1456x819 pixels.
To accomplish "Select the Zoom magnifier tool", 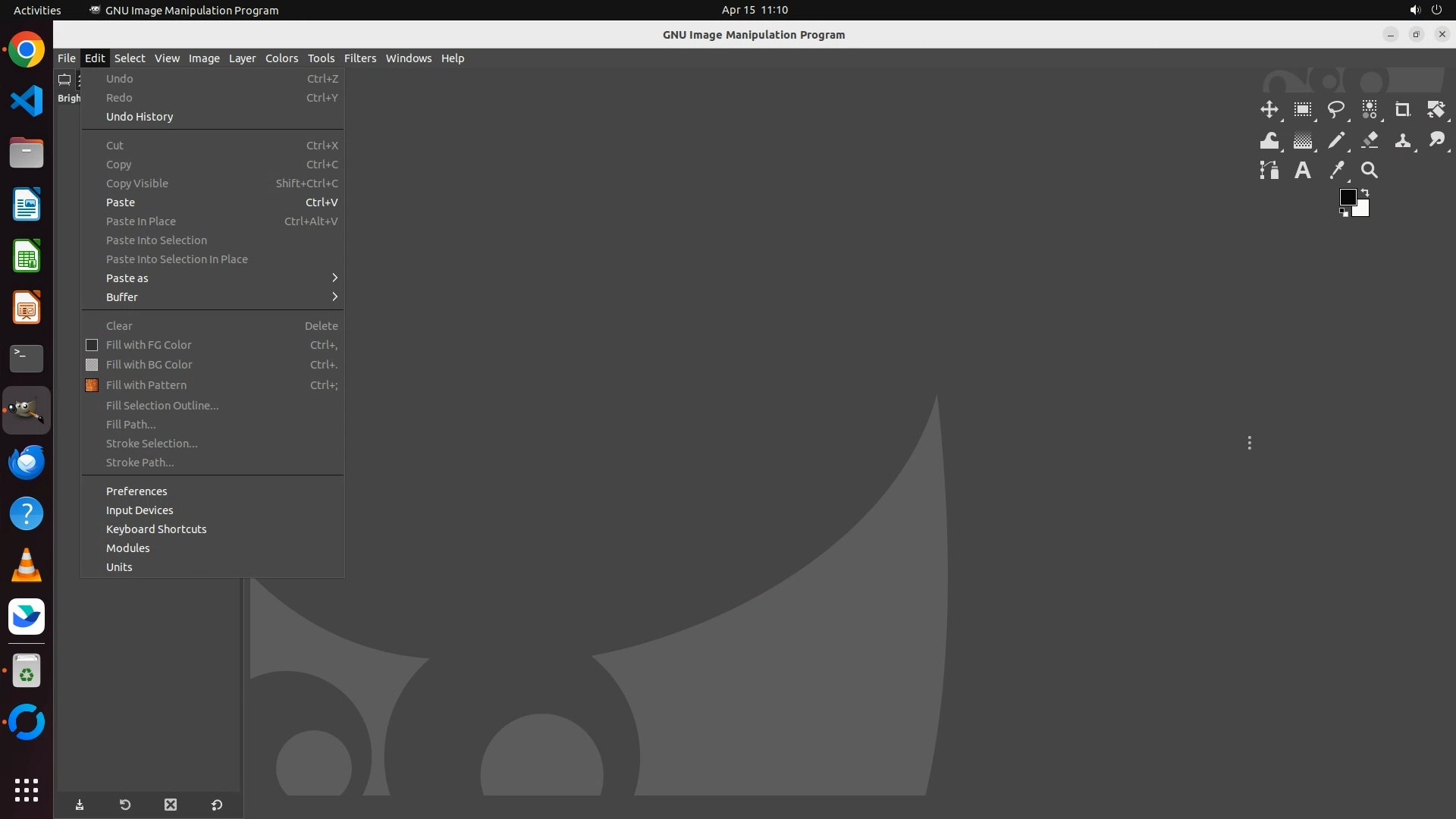I will [x=1369, y=171].
